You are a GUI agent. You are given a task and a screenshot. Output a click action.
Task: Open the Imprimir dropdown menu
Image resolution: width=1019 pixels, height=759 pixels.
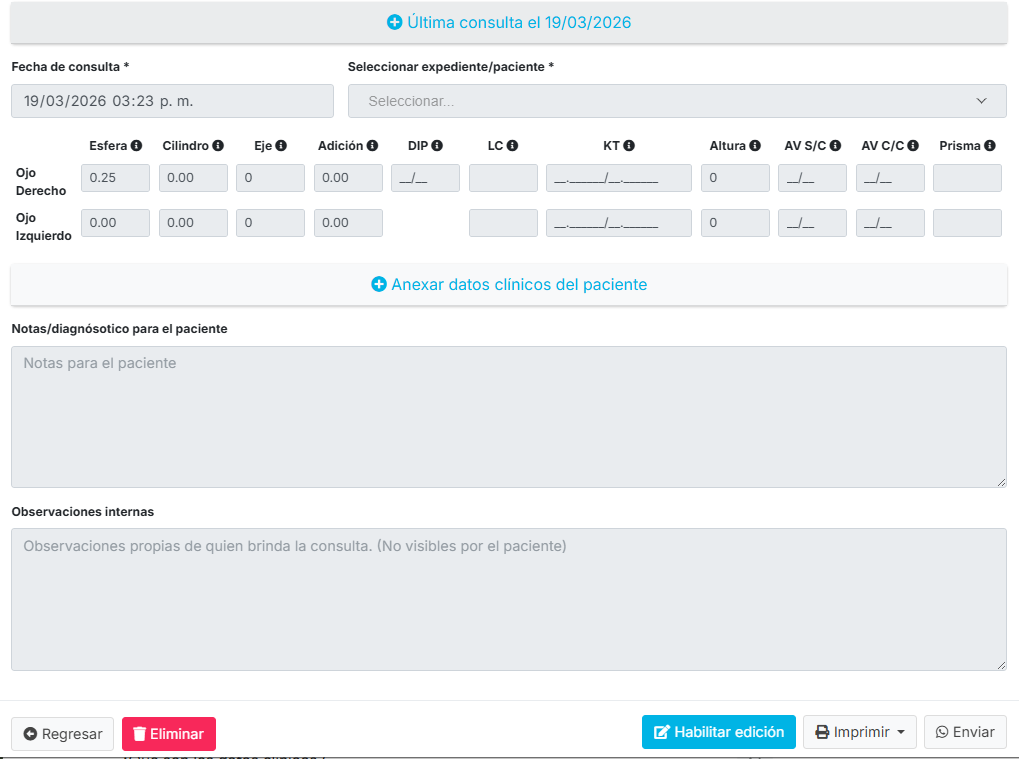coord(860,732)
